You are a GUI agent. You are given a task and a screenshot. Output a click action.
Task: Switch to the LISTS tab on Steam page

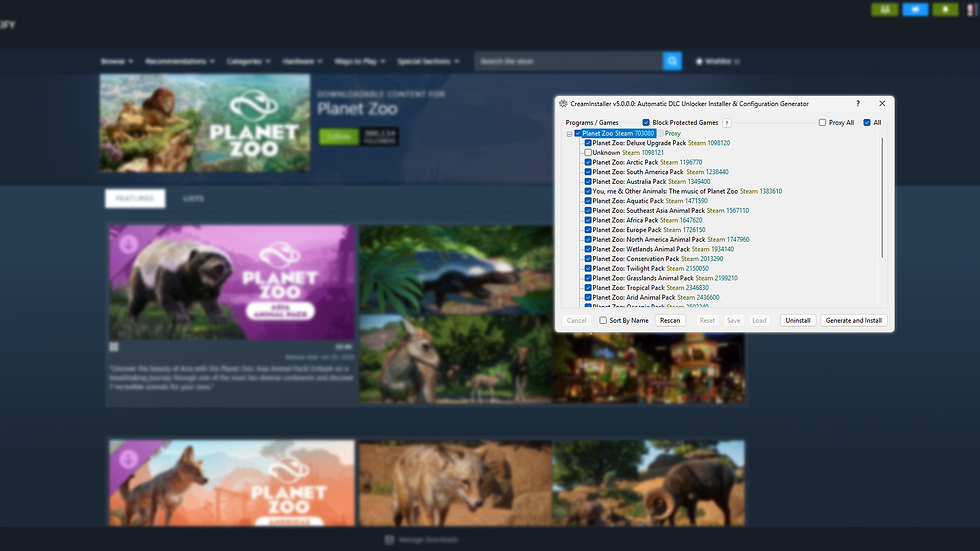(x=194, y=199)
